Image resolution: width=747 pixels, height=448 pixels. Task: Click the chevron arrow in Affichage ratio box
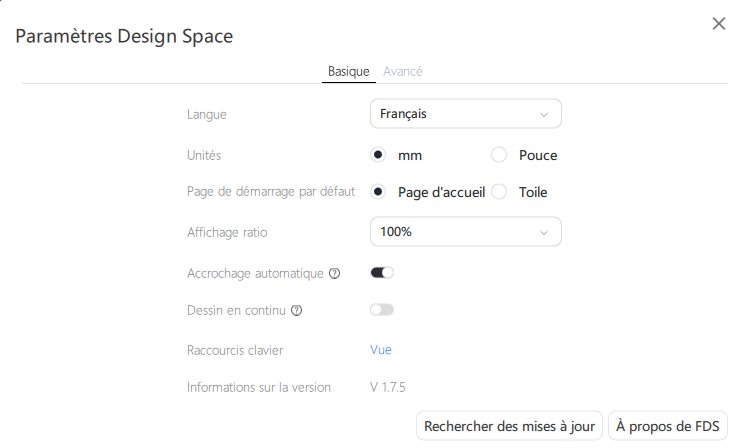click(544, 233)
